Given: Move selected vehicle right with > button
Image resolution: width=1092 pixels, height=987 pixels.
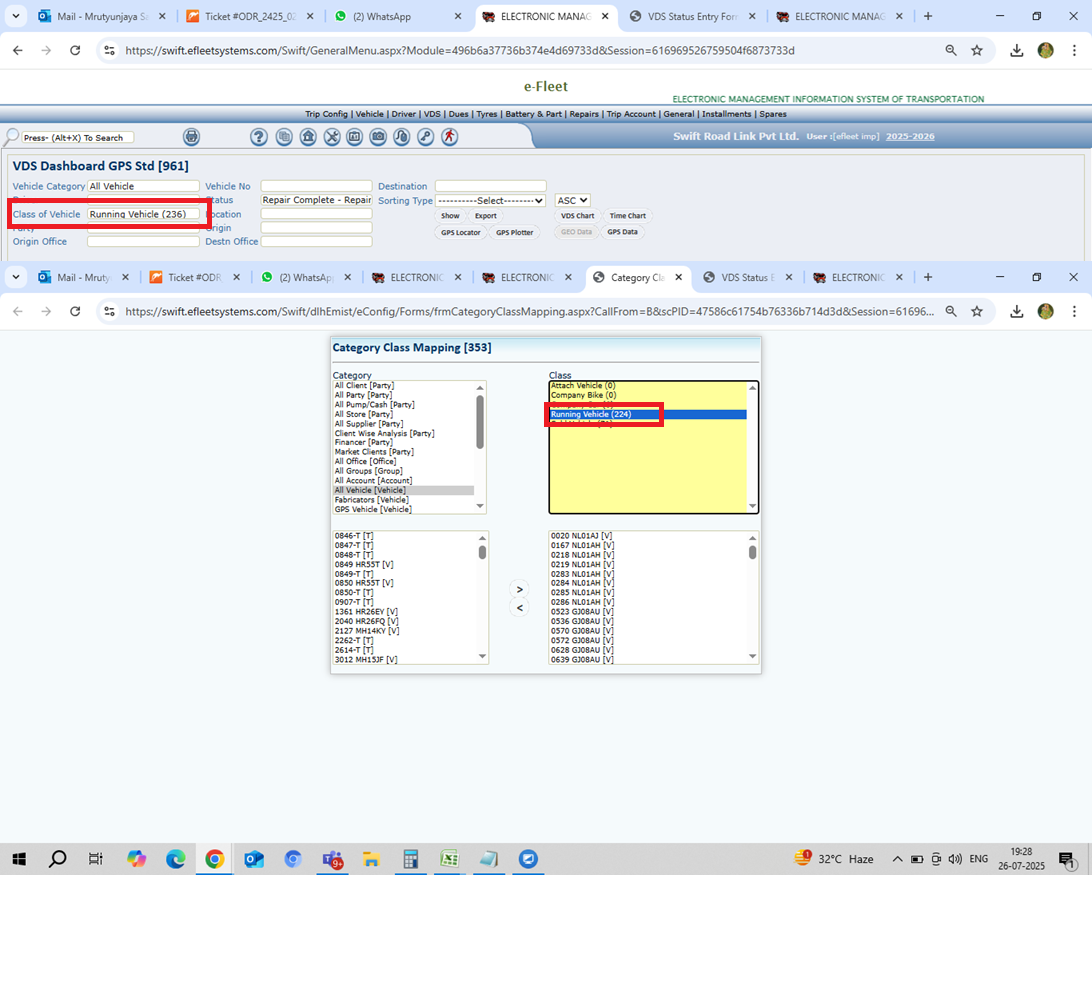Looking at the screenshot, I should [x=519, y=590].
